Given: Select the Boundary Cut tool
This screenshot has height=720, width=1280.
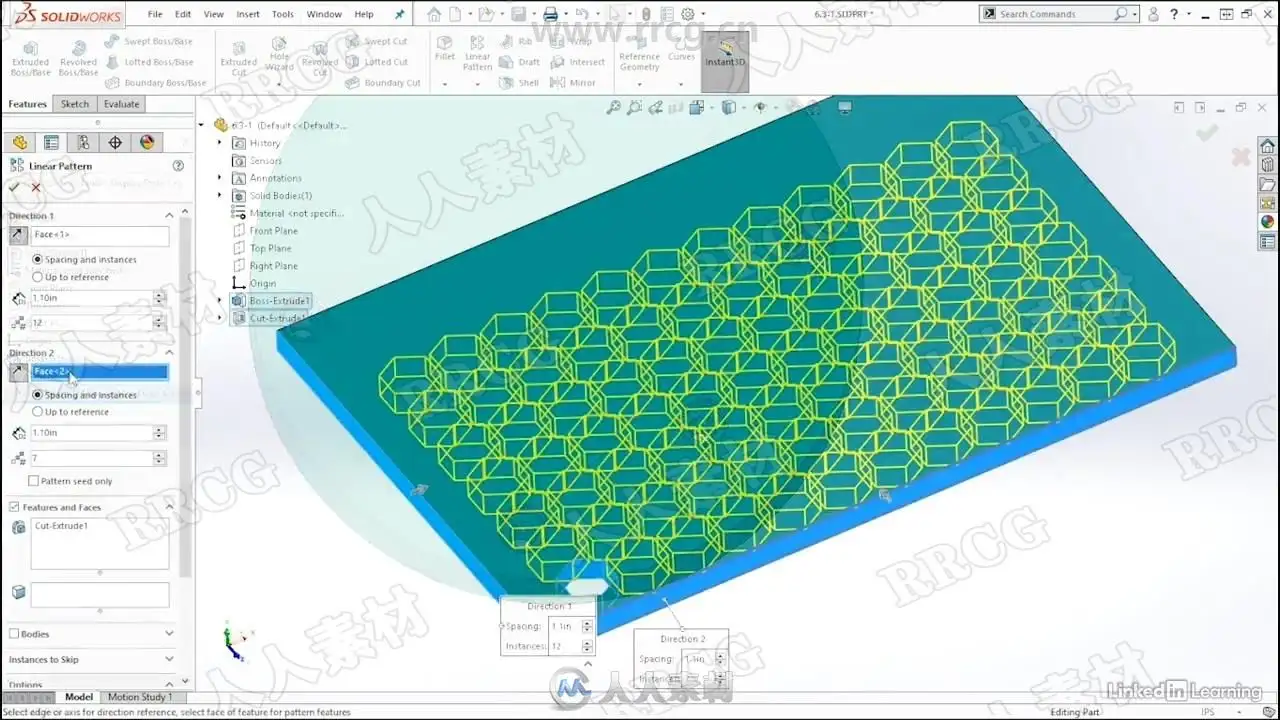Looking at the screenshot, I should click(x=384, y=83).
